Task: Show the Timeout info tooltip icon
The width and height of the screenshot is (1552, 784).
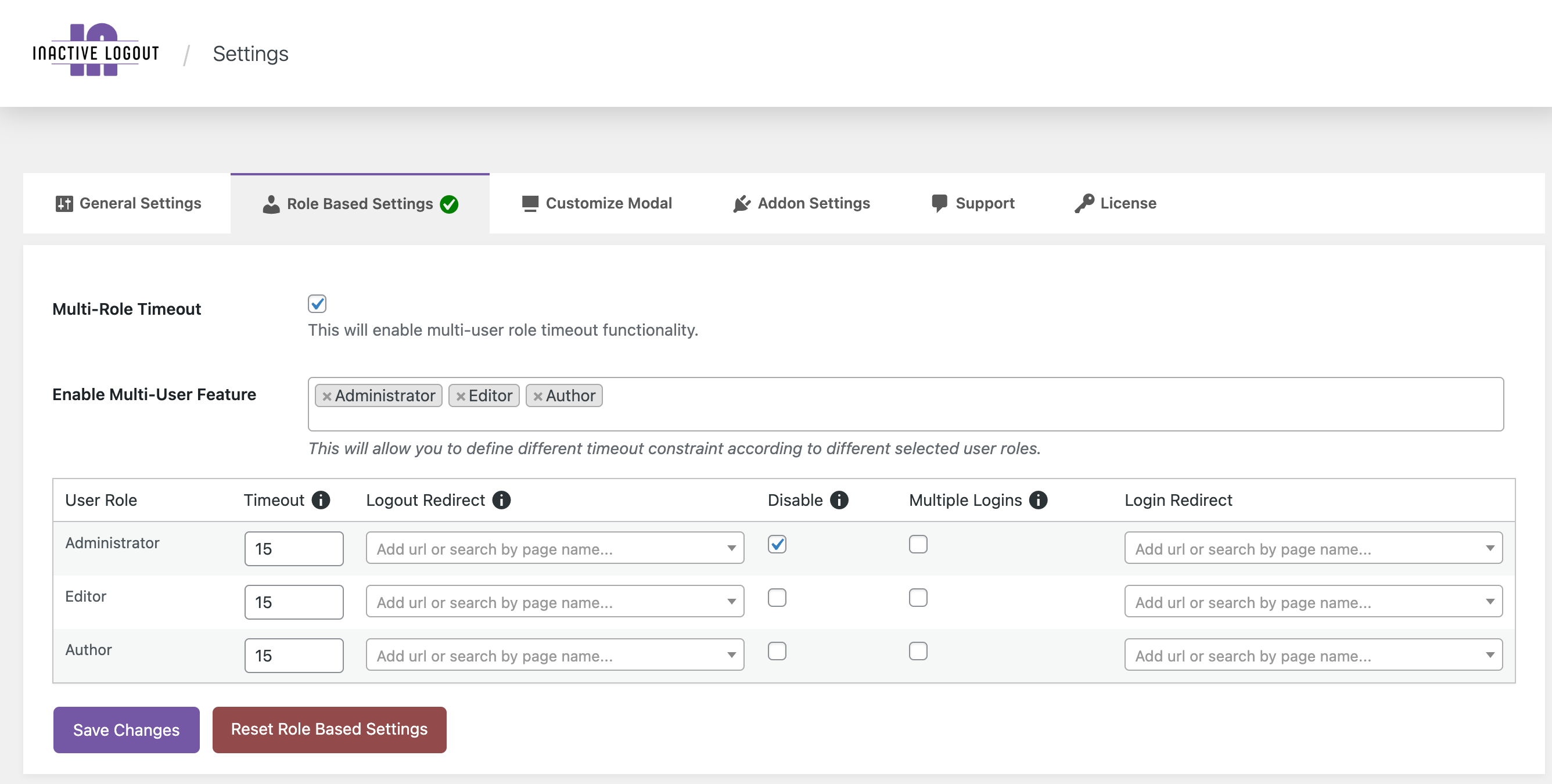Action: tap(321, 500)
